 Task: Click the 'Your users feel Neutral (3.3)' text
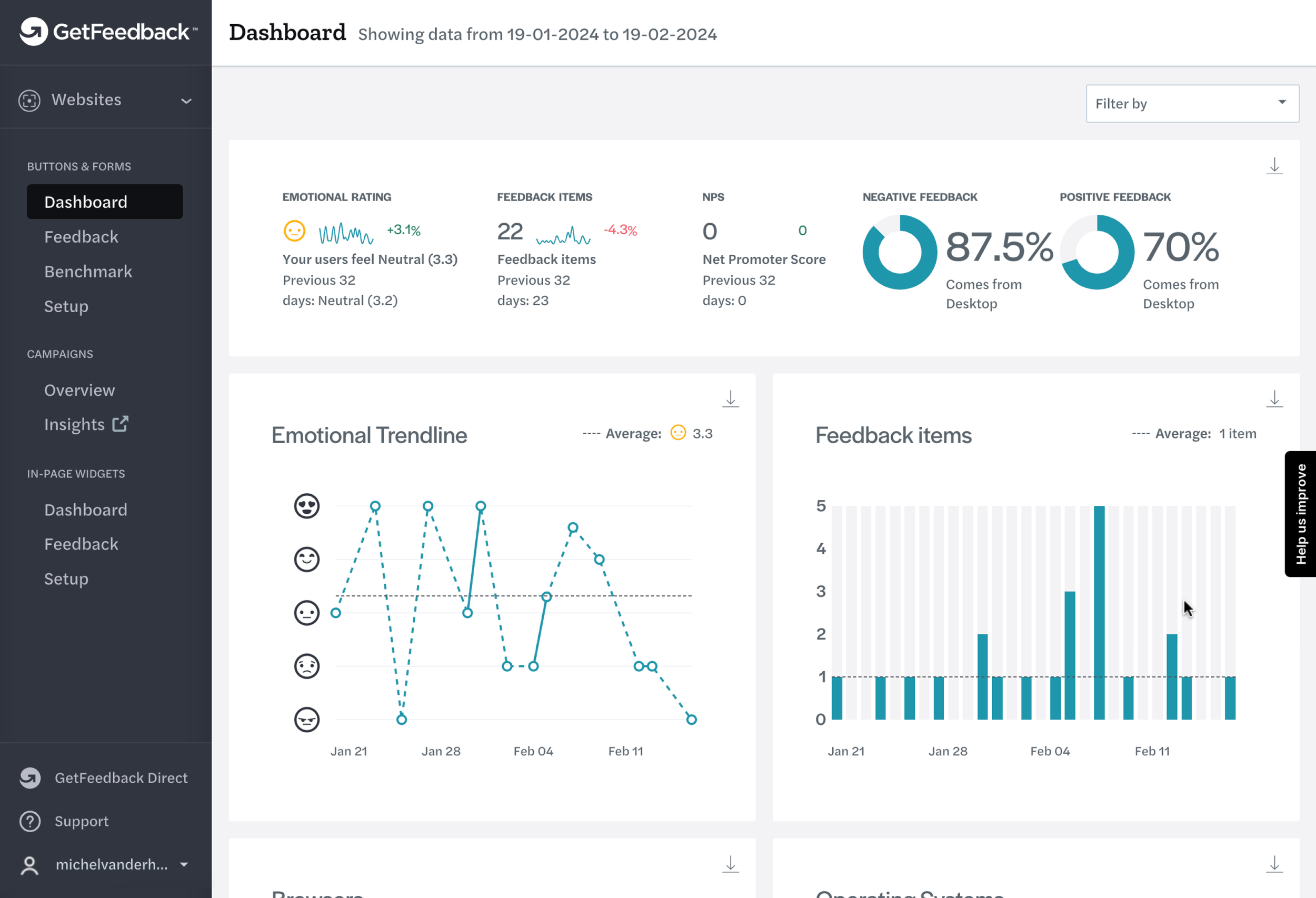click(x=370, y=260)
